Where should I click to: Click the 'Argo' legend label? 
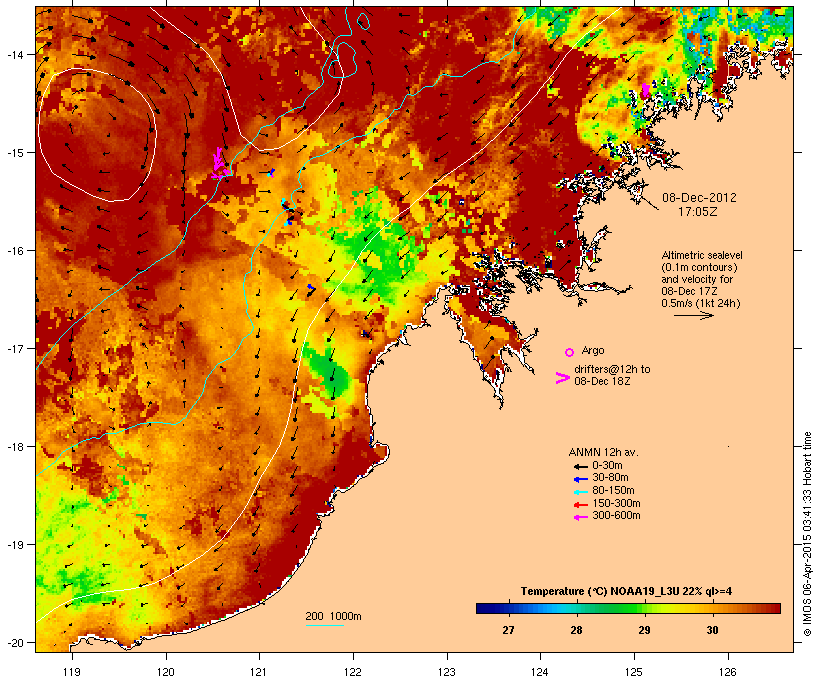tap(593, 350)
